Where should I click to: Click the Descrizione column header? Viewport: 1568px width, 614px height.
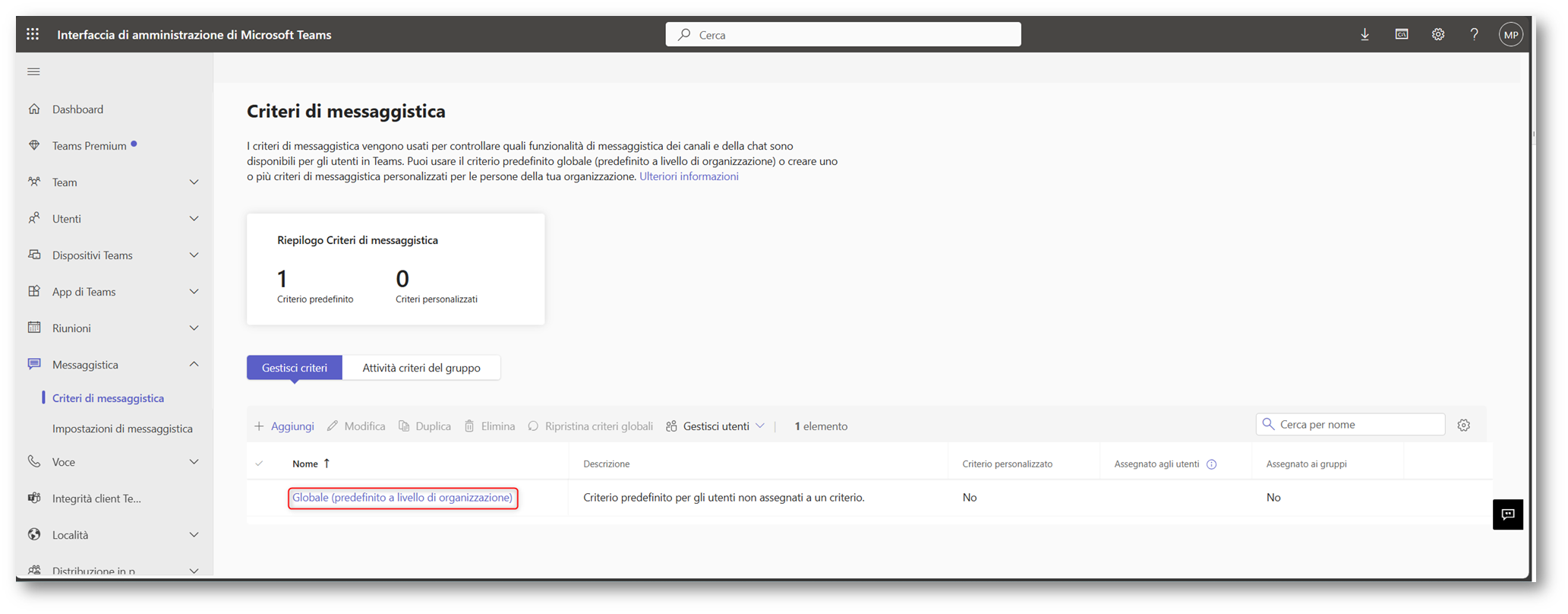point(606,464)
